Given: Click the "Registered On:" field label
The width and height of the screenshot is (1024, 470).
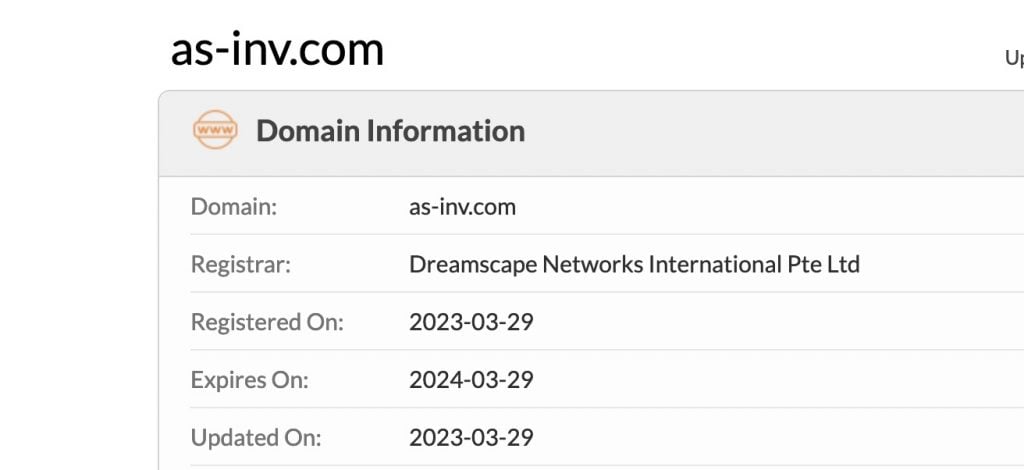Looking at the screenshot, I should (266, 322).
